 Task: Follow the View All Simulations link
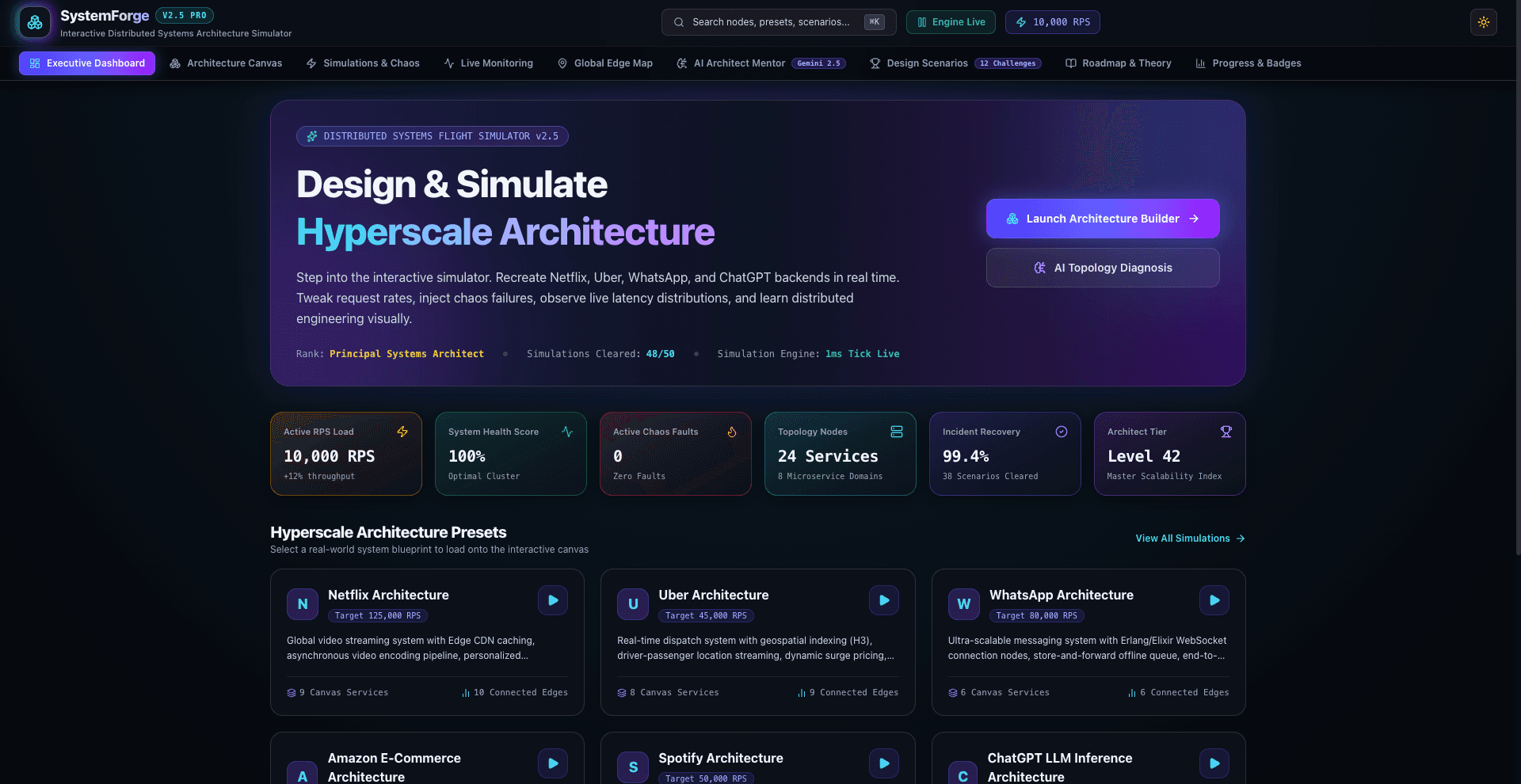(x=1190, y=539)
